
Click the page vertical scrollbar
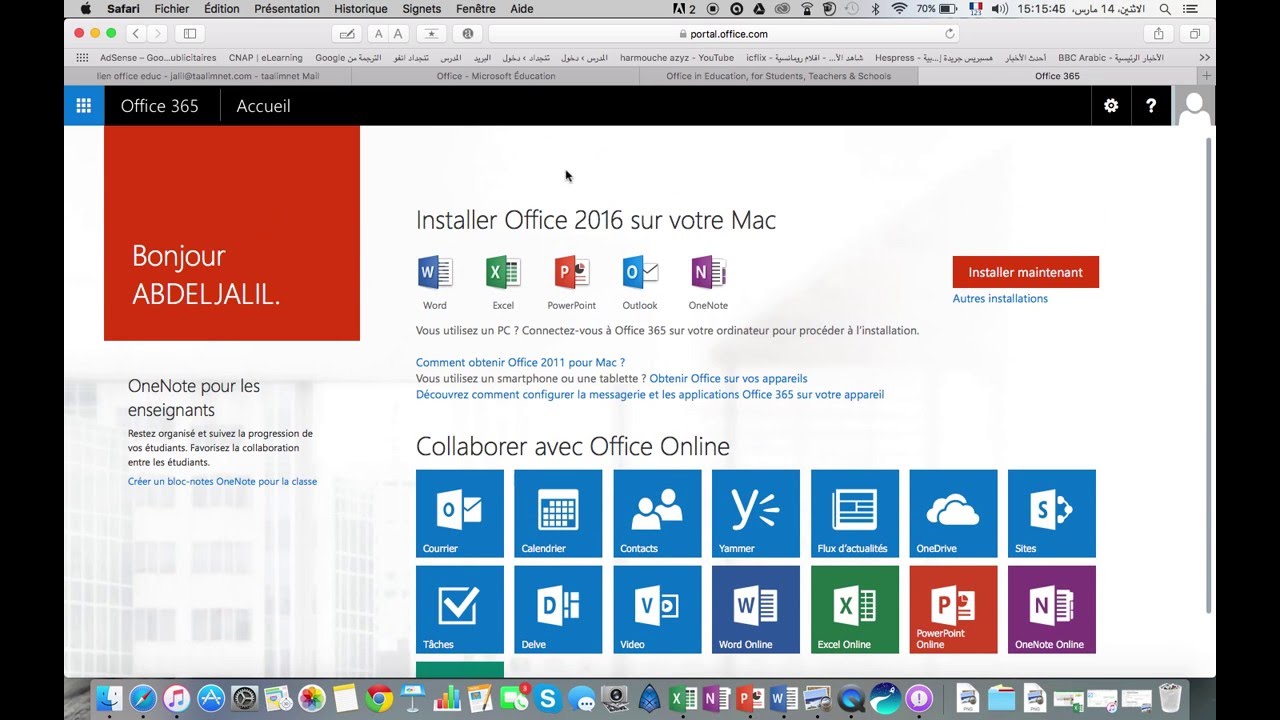(1209, 375)
